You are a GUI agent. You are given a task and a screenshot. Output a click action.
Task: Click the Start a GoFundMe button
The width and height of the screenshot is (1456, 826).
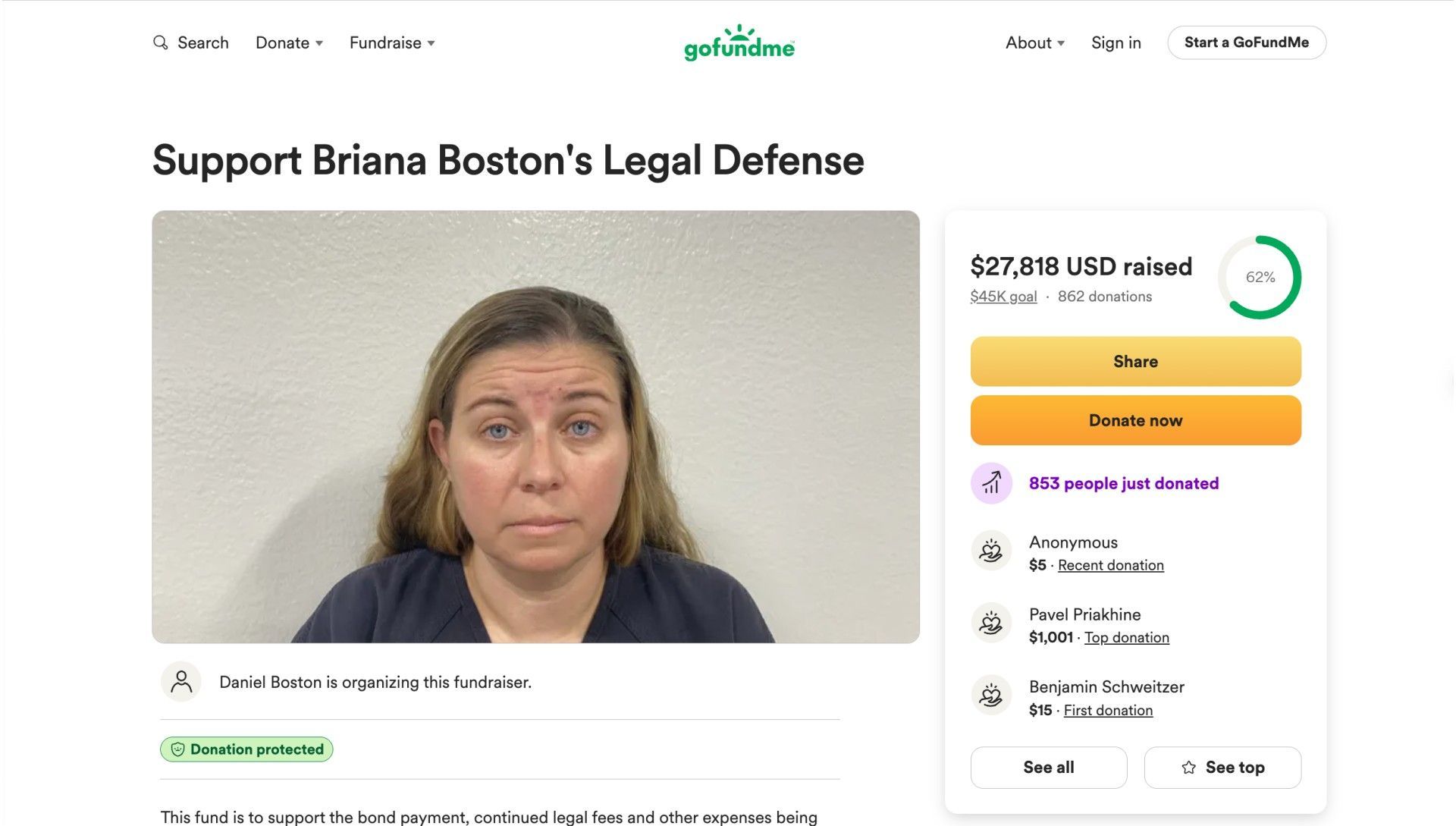point(1246,42)
